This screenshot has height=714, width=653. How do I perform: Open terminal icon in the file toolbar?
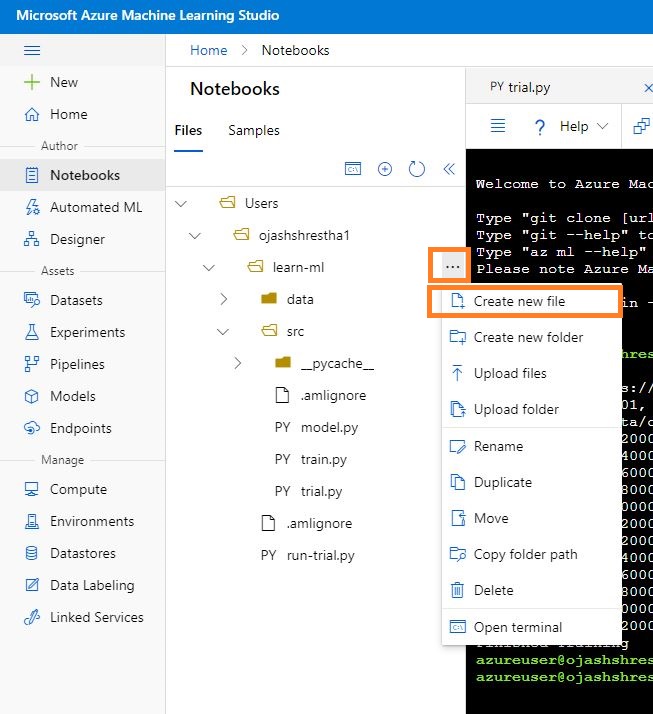tap(353, 169)
